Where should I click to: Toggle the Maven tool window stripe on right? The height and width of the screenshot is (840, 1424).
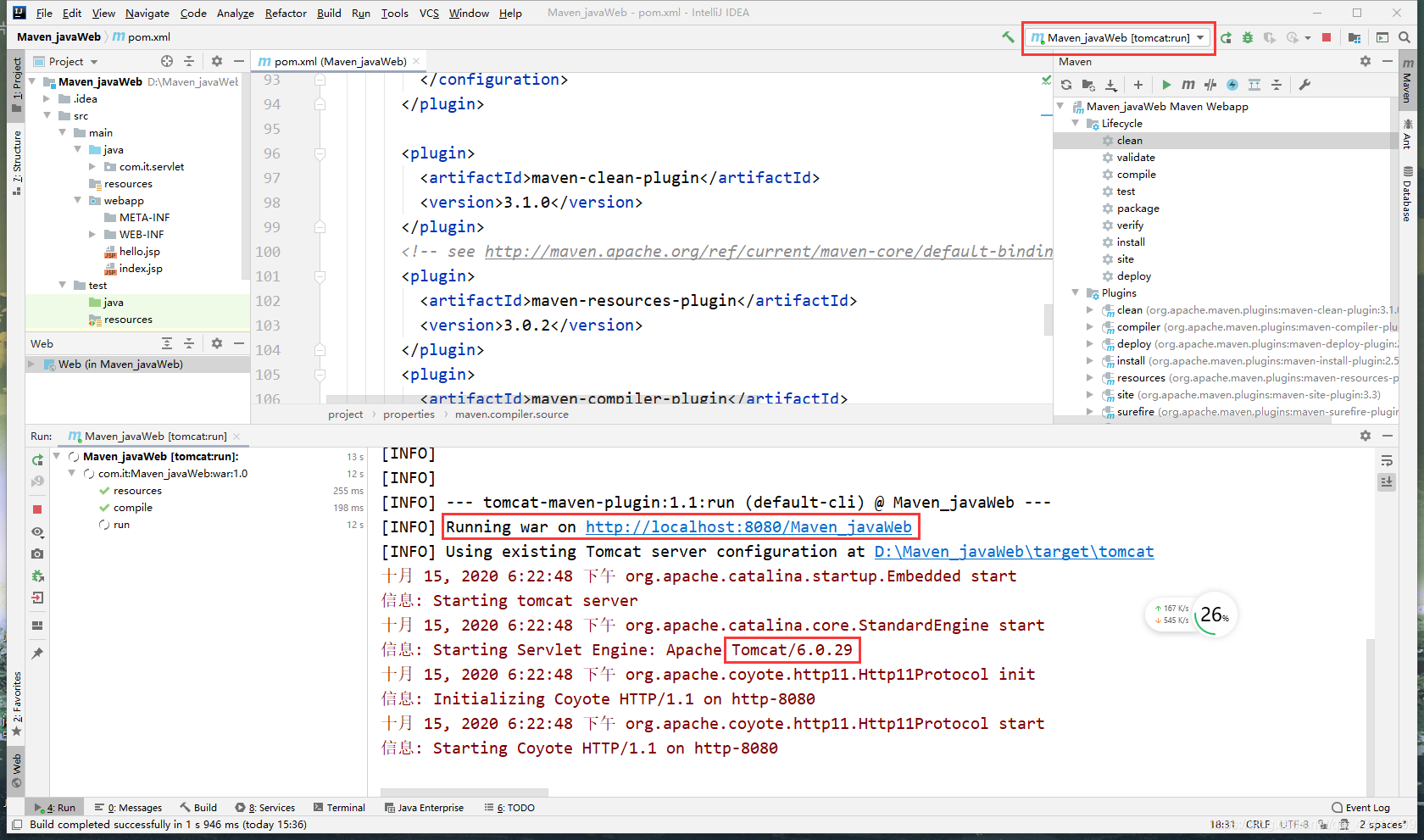[x=1407, y=81]
